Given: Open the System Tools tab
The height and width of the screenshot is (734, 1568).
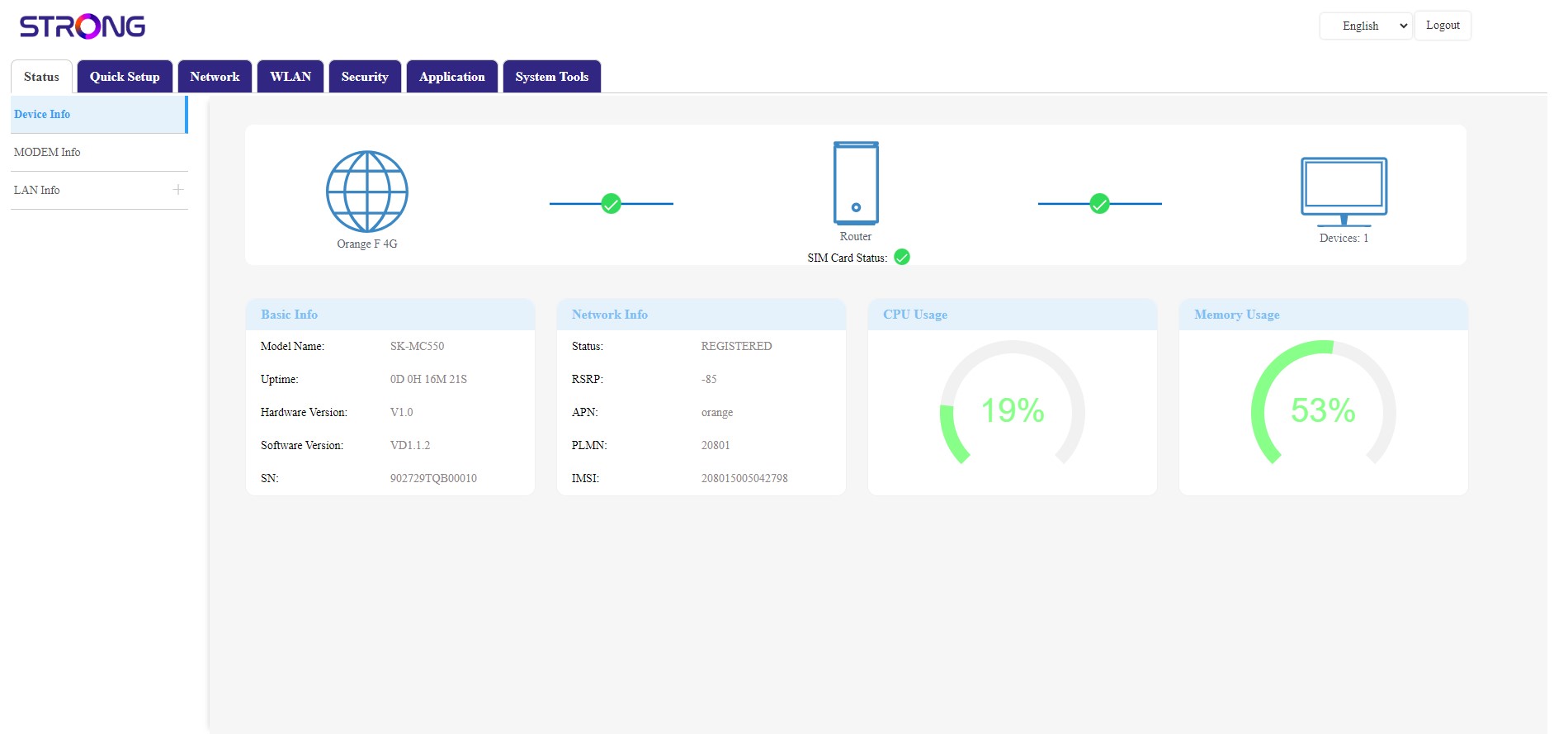Looking at the screenshot, I should pyautogui.click(x=552, y=77).
